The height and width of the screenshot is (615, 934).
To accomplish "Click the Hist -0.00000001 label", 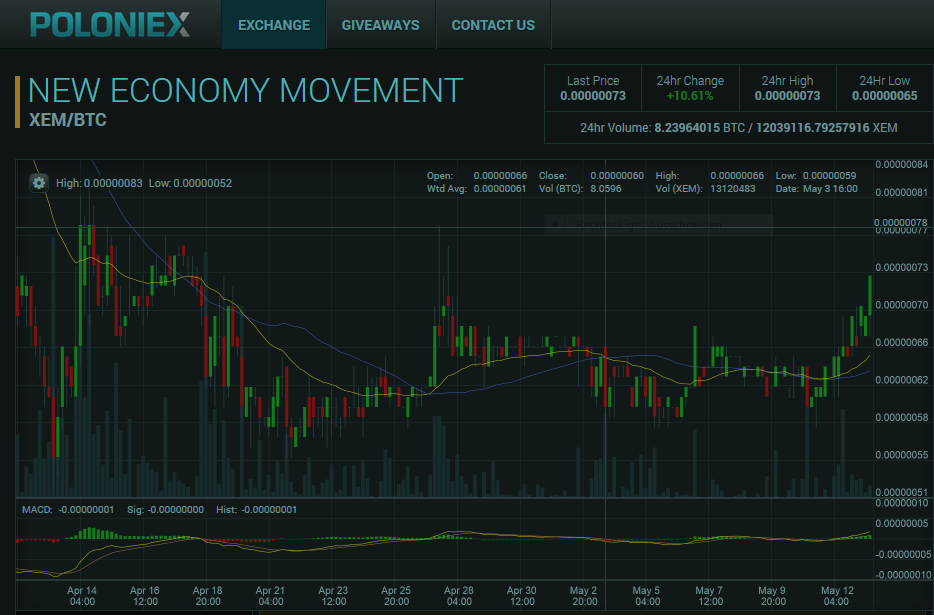I will coord(256,510).
